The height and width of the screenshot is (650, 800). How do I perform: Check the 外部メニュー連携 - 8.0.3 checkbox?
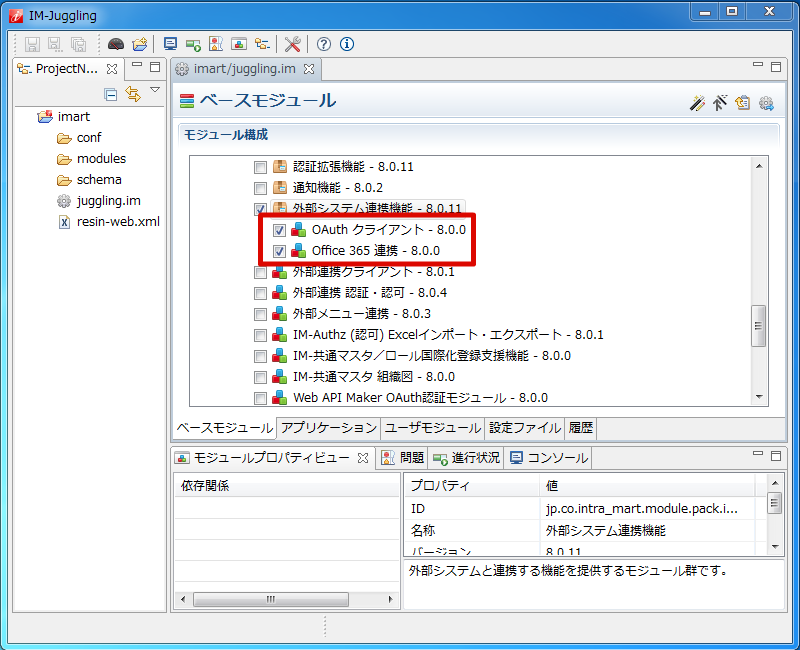[x=260, y=314]
